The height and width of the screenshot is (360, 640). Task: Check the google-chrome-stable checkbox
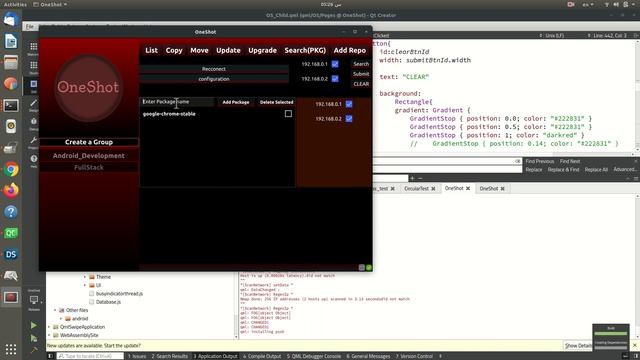(x=288, y=114)
